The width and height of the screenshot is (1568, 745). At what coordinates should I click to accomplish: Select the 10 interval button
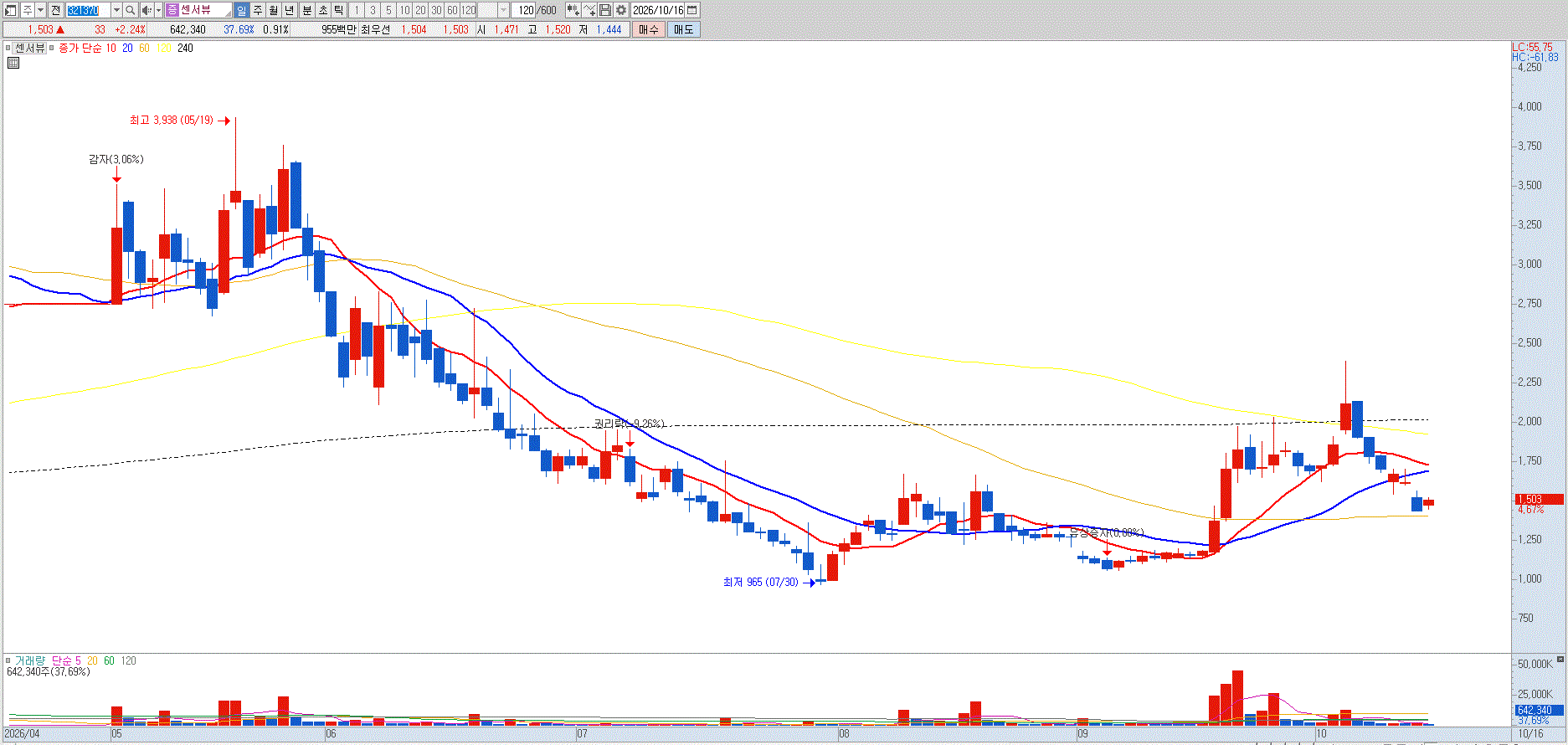click(404, 10)
